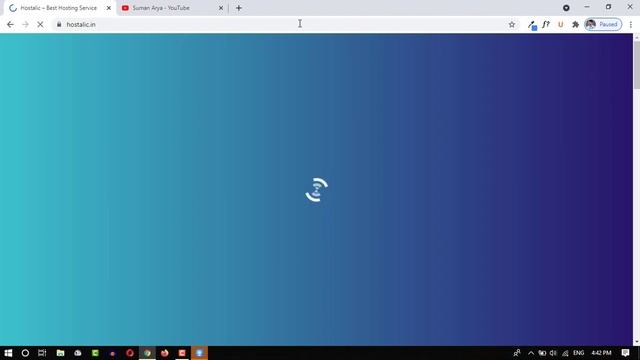The width and height of the screenshot is (640, 360).
Task: Go back to the previous page
Action: pyautogui.click(x=10, y=24)
